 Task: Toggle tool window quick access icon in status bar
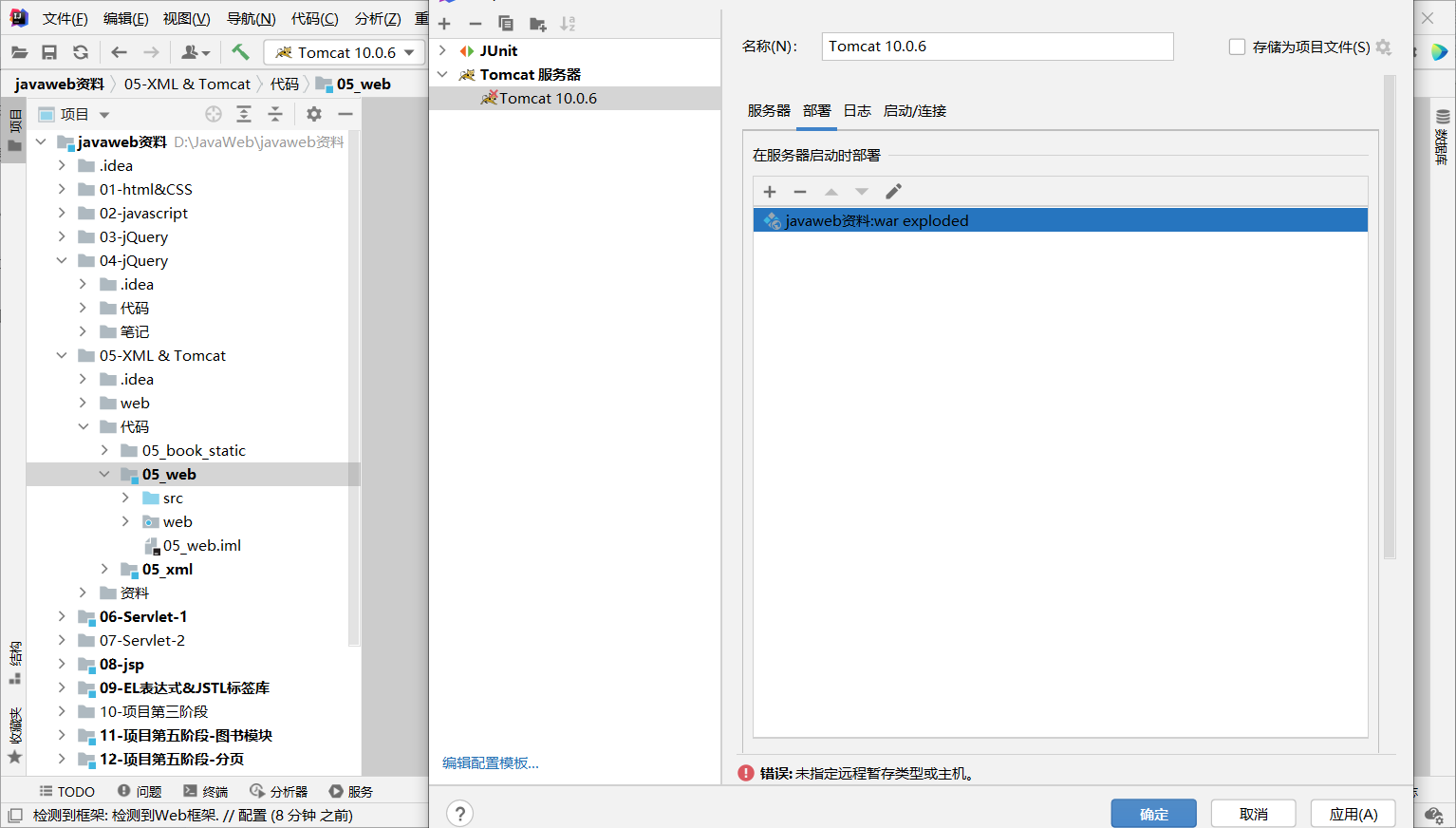pyautogui.click(x=15, y=815)
